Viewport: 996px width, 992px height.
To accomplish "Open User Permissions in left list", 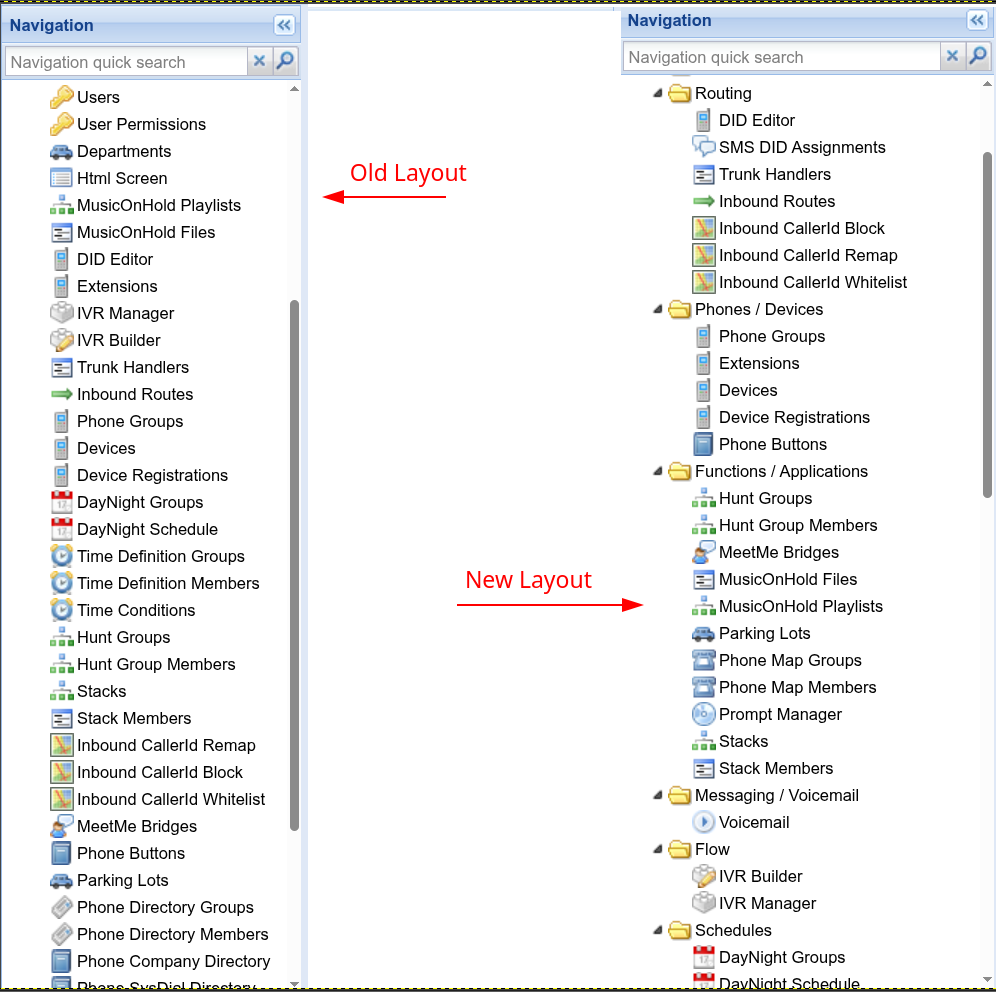I will pyautogui.click(x=141, y=124).
